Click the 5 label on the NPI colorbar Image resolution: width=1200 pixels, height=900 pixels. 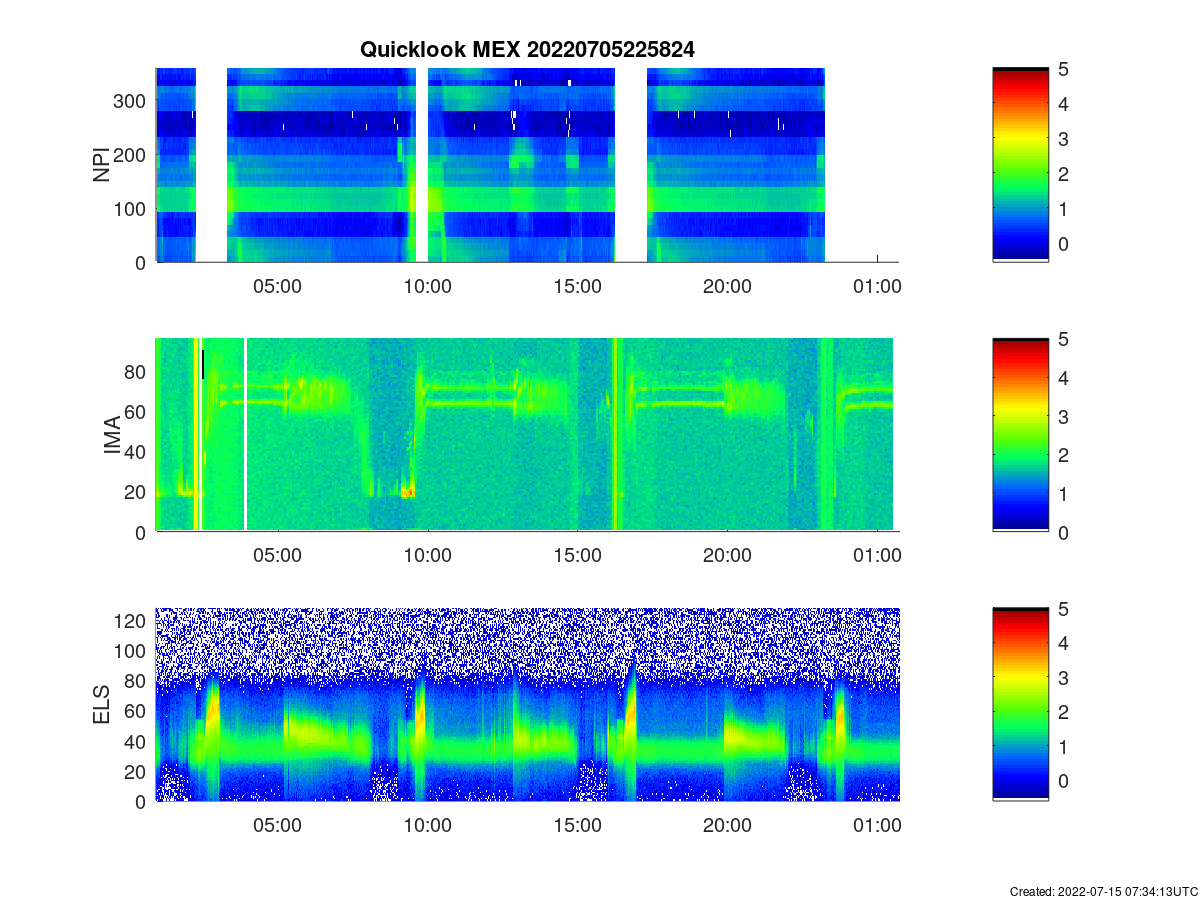(1065, 69)
